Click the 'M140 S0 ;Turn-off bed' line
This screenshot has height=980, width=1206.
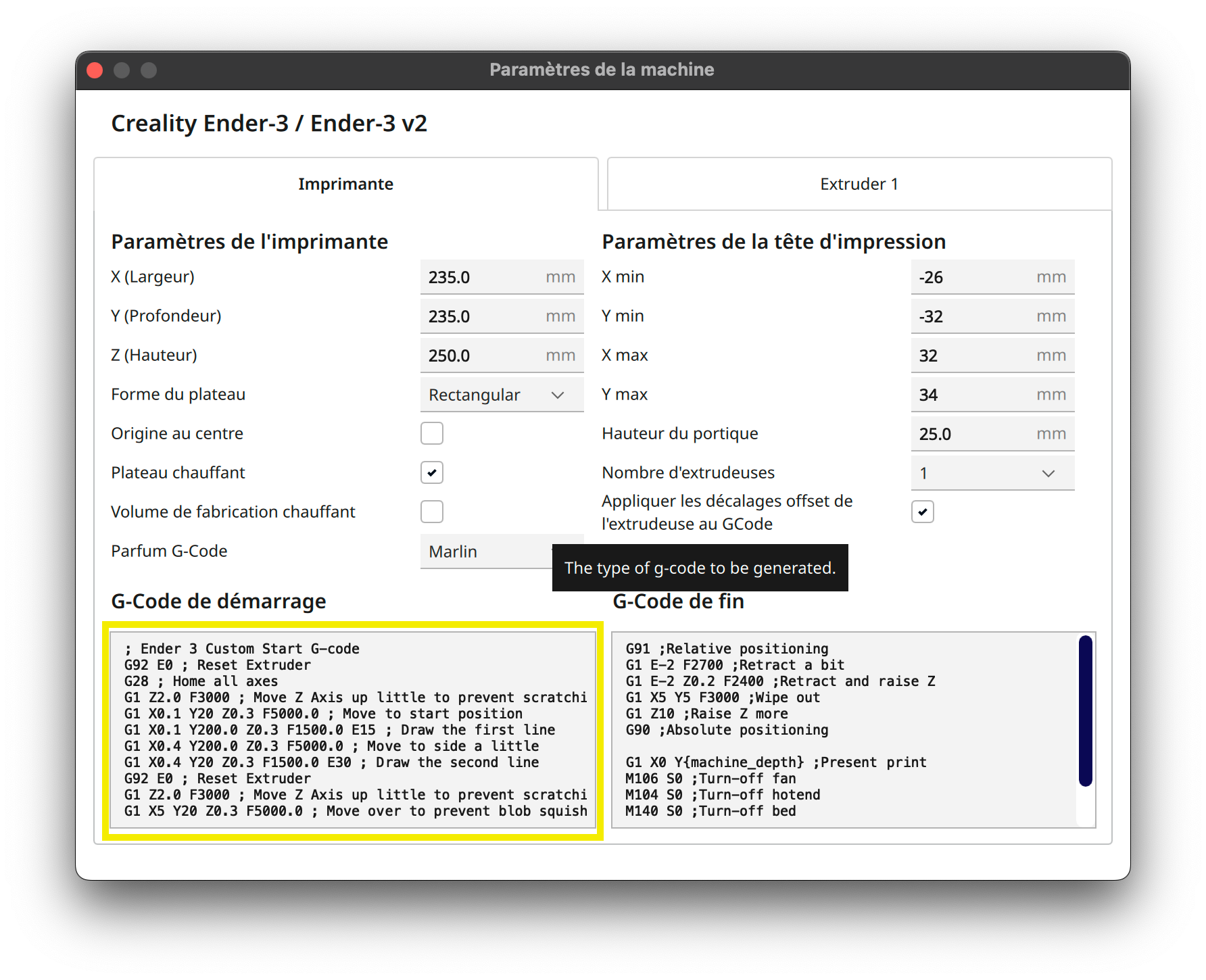(x=710, y=811)
